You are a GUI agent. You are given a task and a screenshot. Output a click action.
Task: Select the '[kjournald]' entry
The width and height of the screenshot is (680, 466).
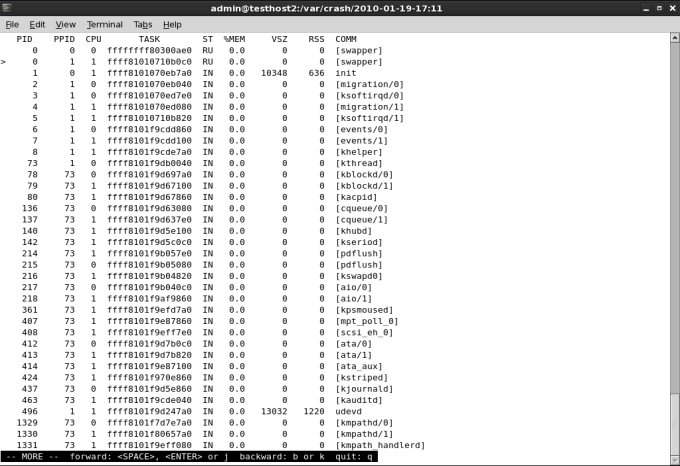click(364, 388)
